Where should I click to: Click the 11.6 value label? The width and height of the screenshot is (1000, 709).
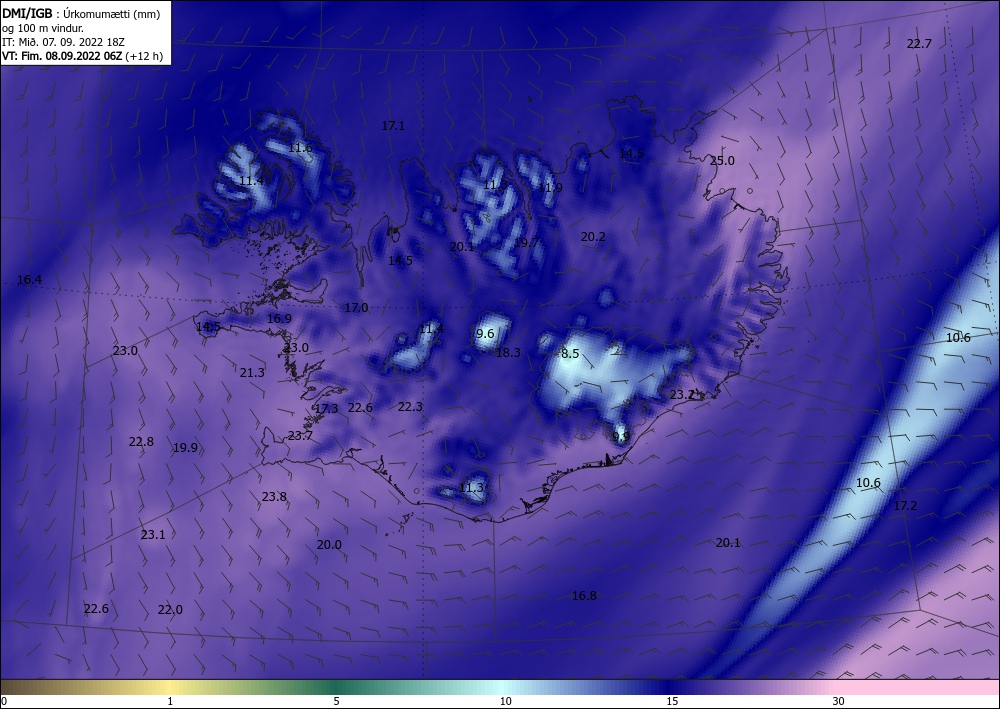point(300,148)
